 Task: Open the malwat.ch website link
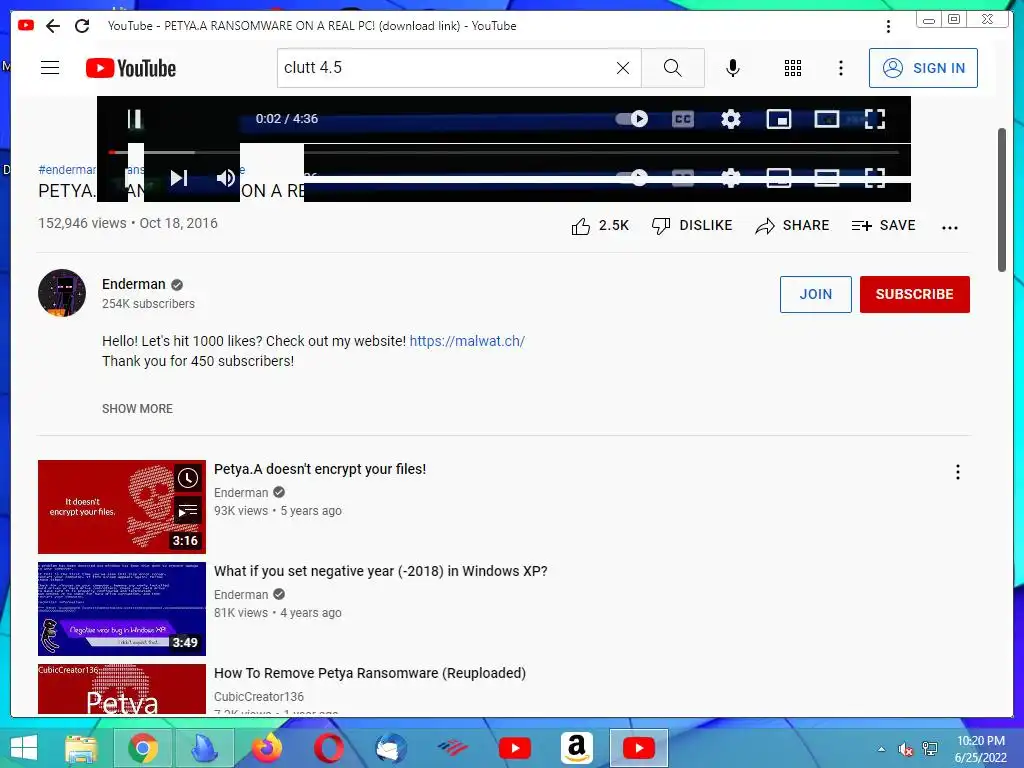467,341
